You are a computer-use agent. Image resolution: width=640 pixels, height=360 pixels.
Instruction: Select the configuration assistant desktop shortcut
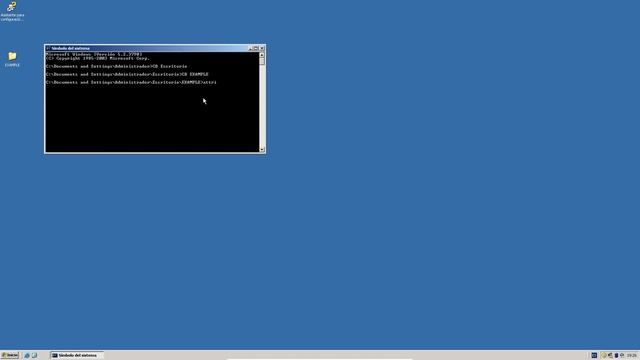[12, 11]
